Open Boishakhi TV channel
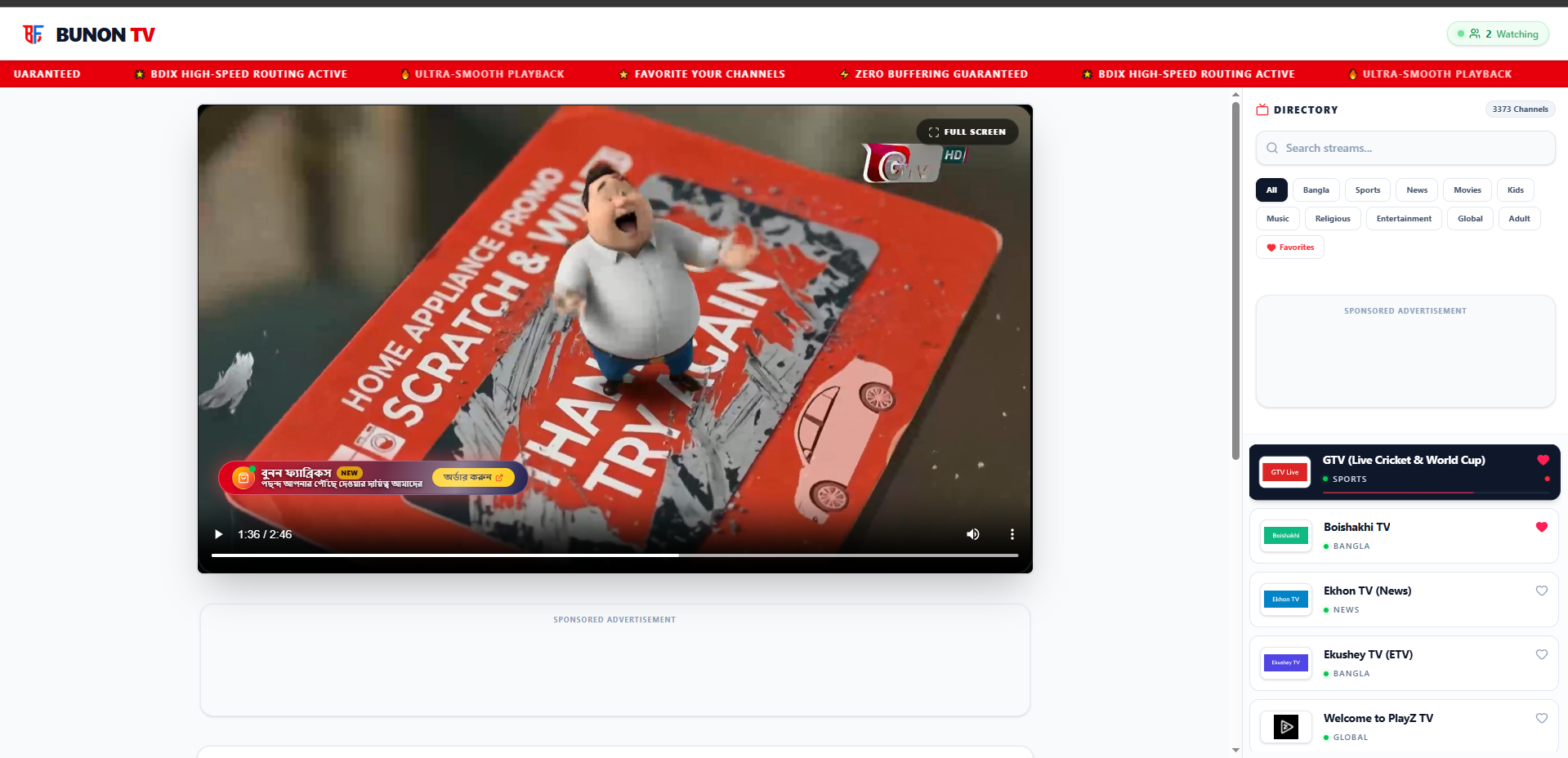The image size is (1568, 758). 1404,536
